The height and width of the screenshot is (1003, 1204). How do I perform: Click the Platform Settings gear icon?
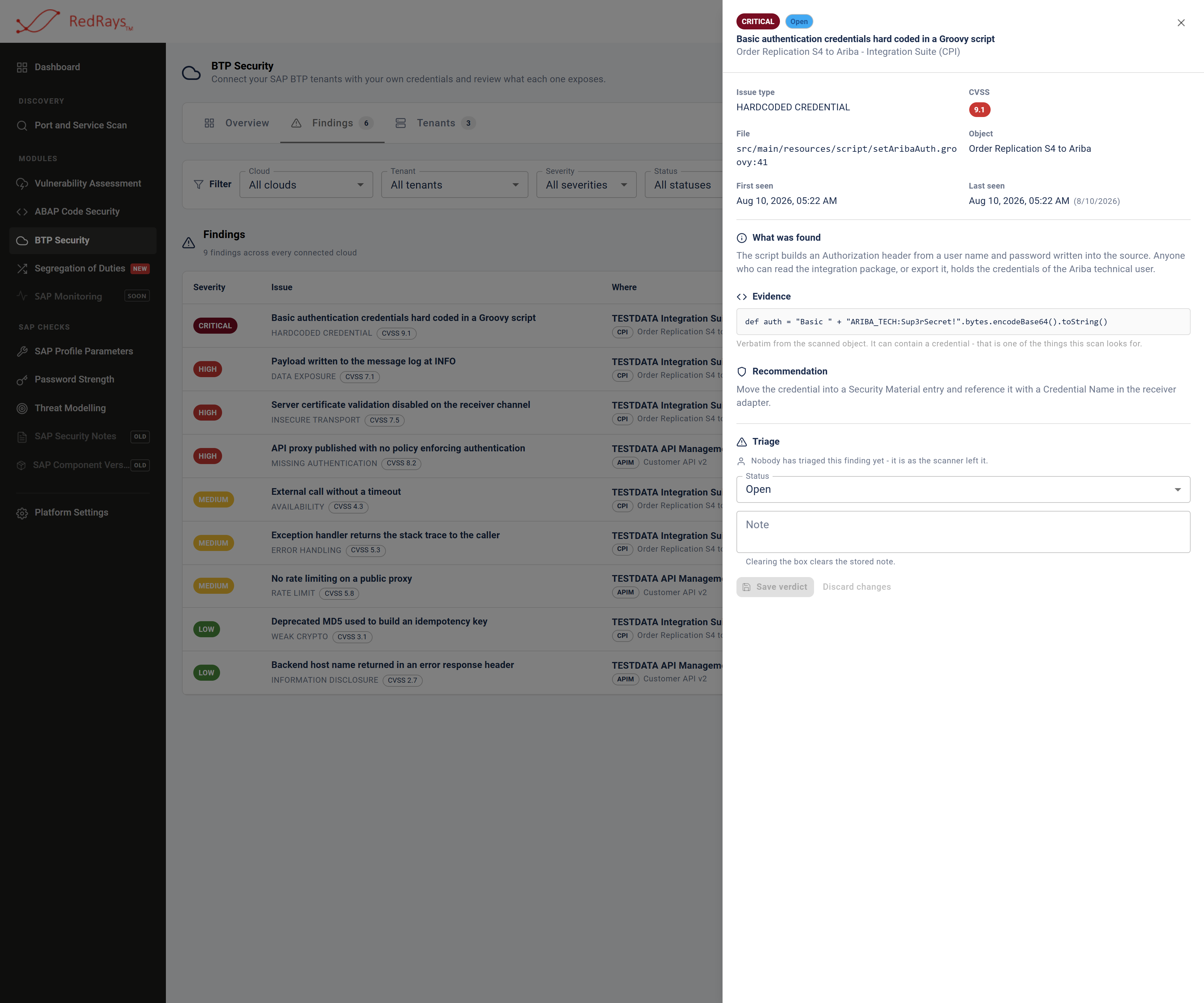[22, 513]
